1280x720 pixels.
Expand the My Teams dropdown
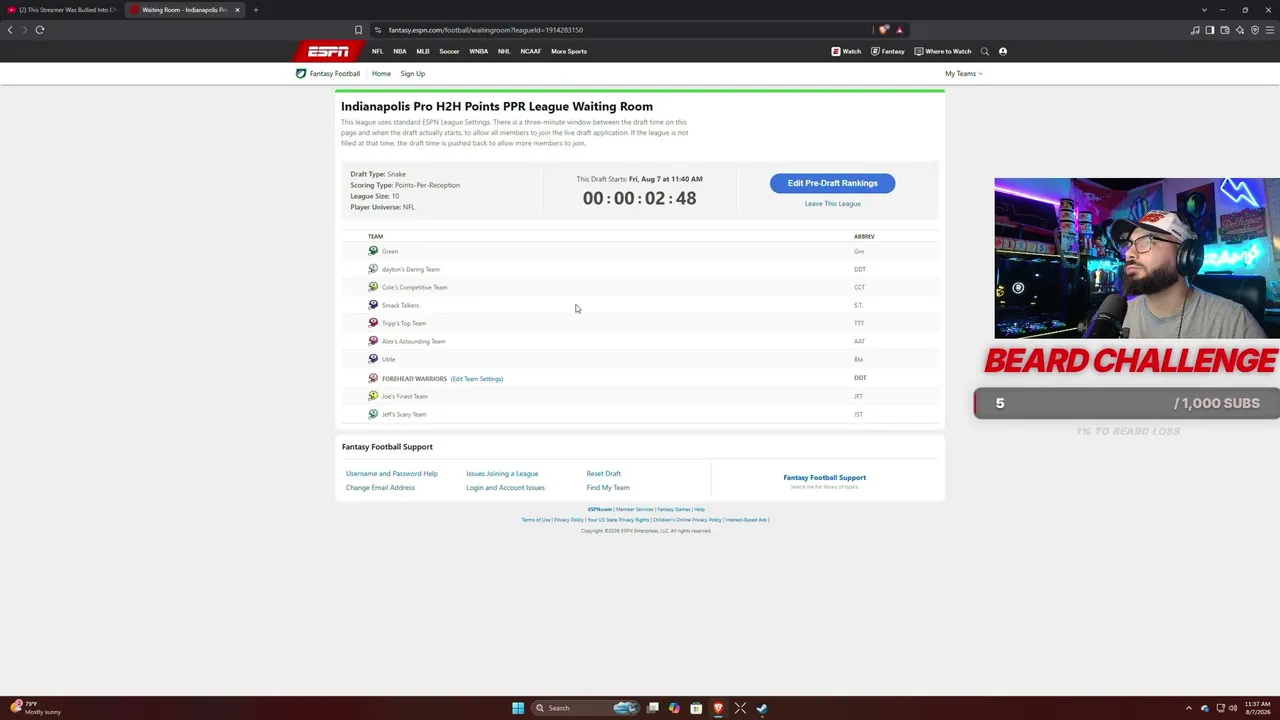pos(964,74)
